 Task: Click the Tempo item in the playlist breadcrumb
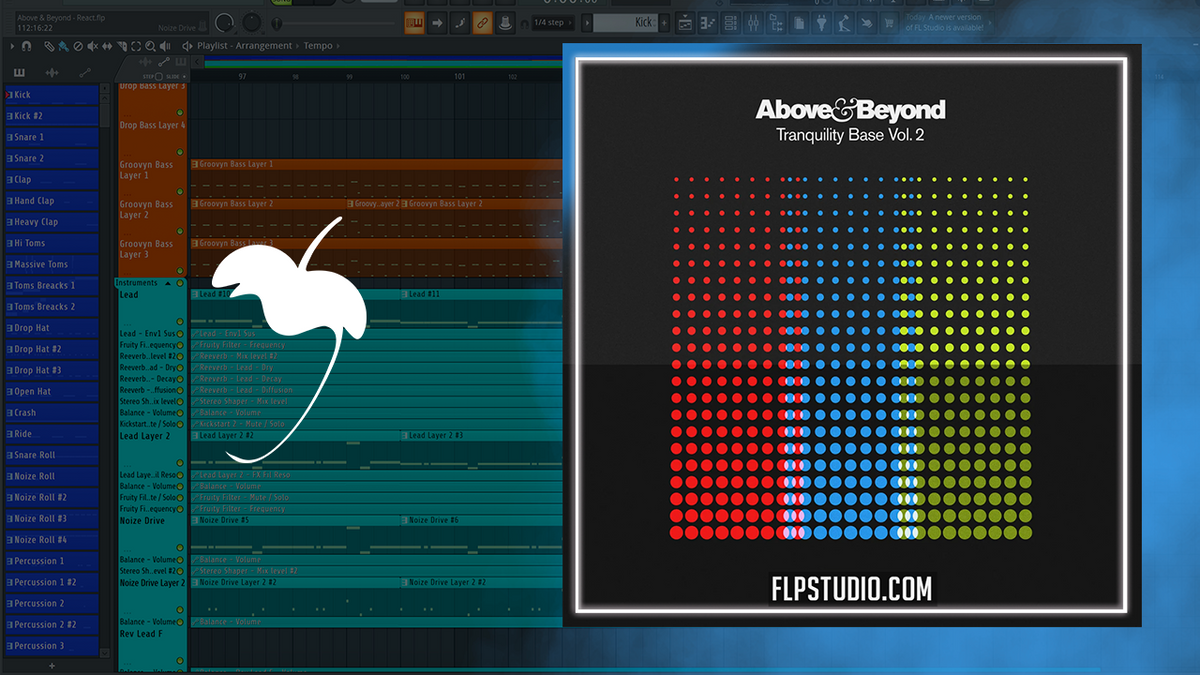(316, 45)
